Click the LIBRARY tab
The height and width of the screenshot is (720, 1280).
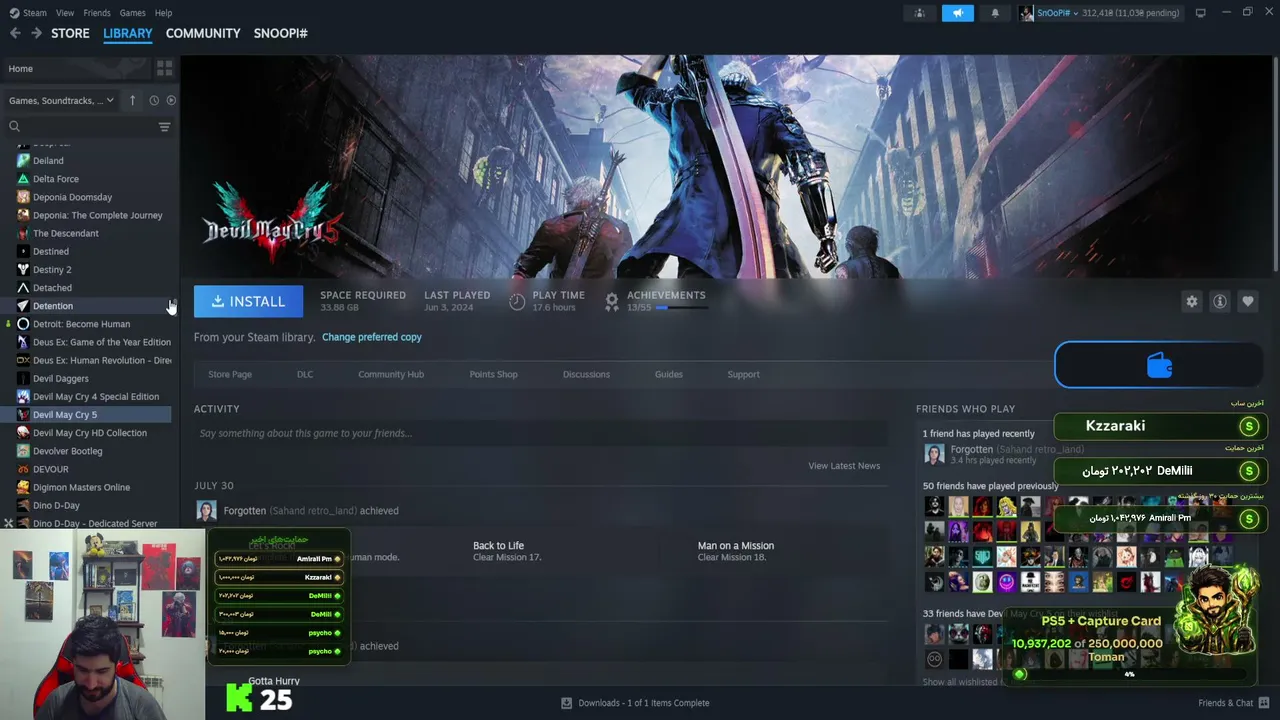click(128, 33)
